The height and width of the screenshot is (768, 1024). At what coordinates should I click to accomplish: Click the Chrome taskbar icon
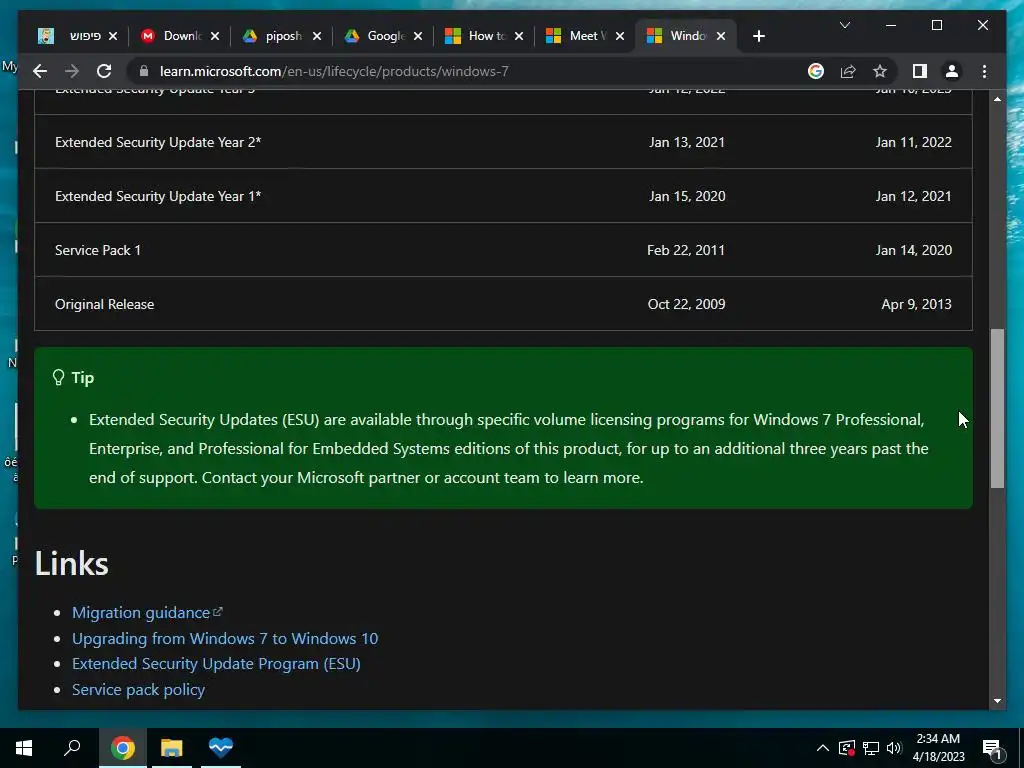(x=122, y=748)
